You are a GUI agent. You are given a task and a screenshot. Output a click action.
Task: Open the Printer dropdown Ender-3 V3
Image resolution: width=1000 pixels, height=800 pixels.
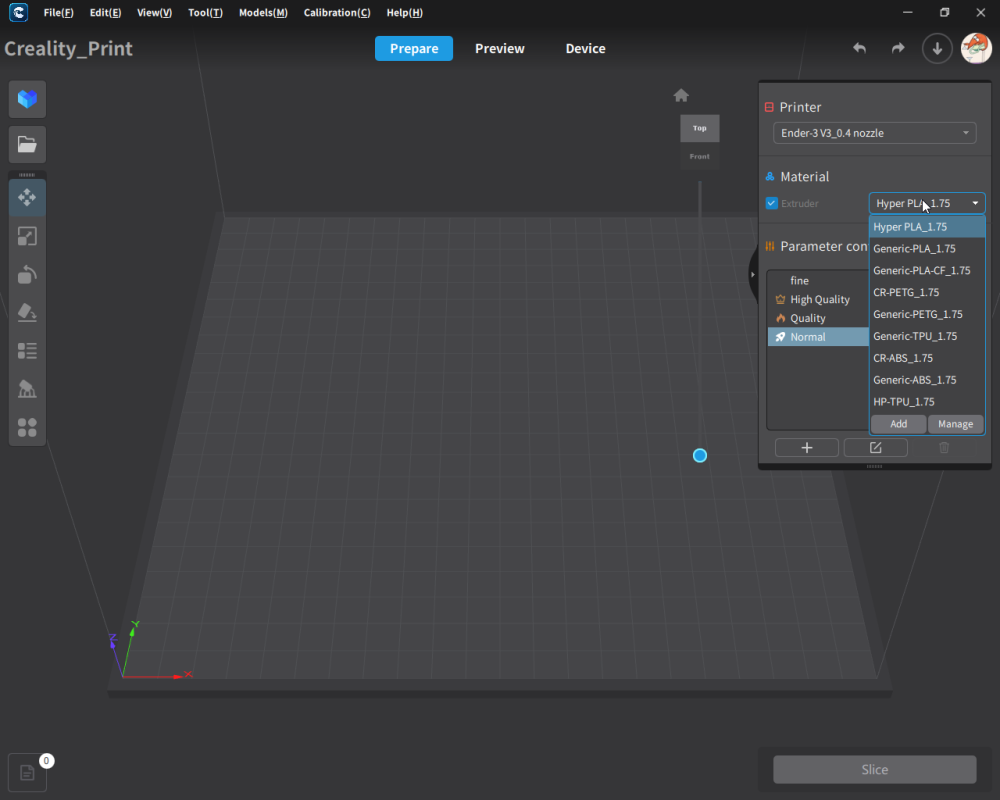[x=874, y=133]
